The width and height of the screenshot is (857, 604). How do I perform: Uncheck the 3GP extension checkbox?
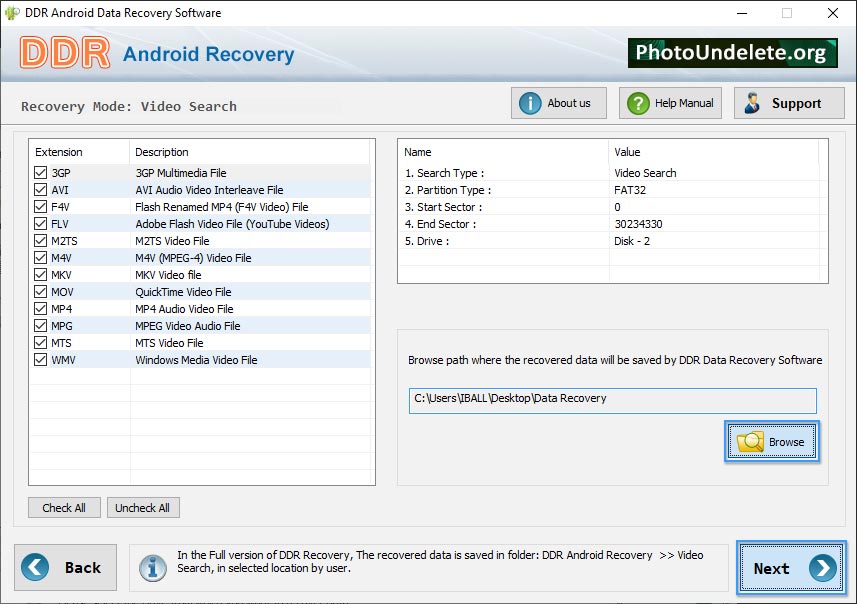coord(40,173)
